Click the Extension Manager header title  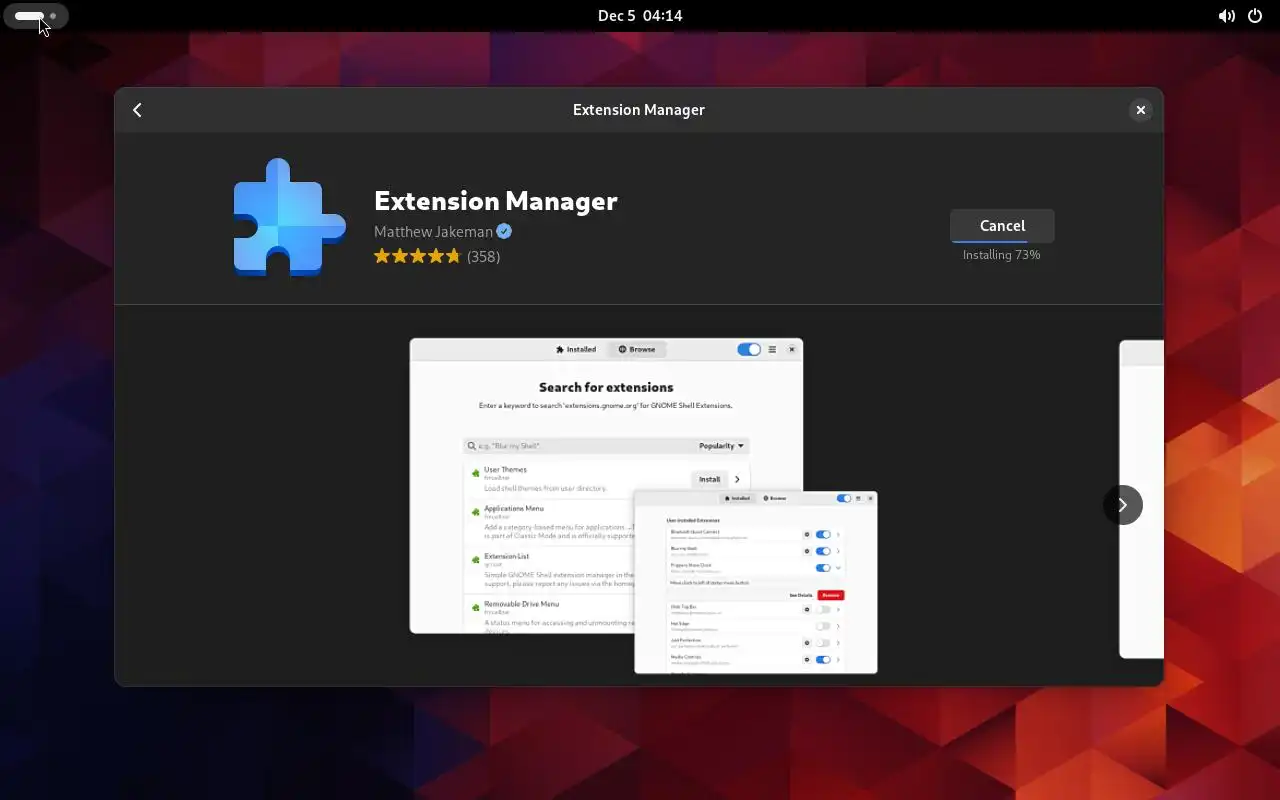pos(639,110)
